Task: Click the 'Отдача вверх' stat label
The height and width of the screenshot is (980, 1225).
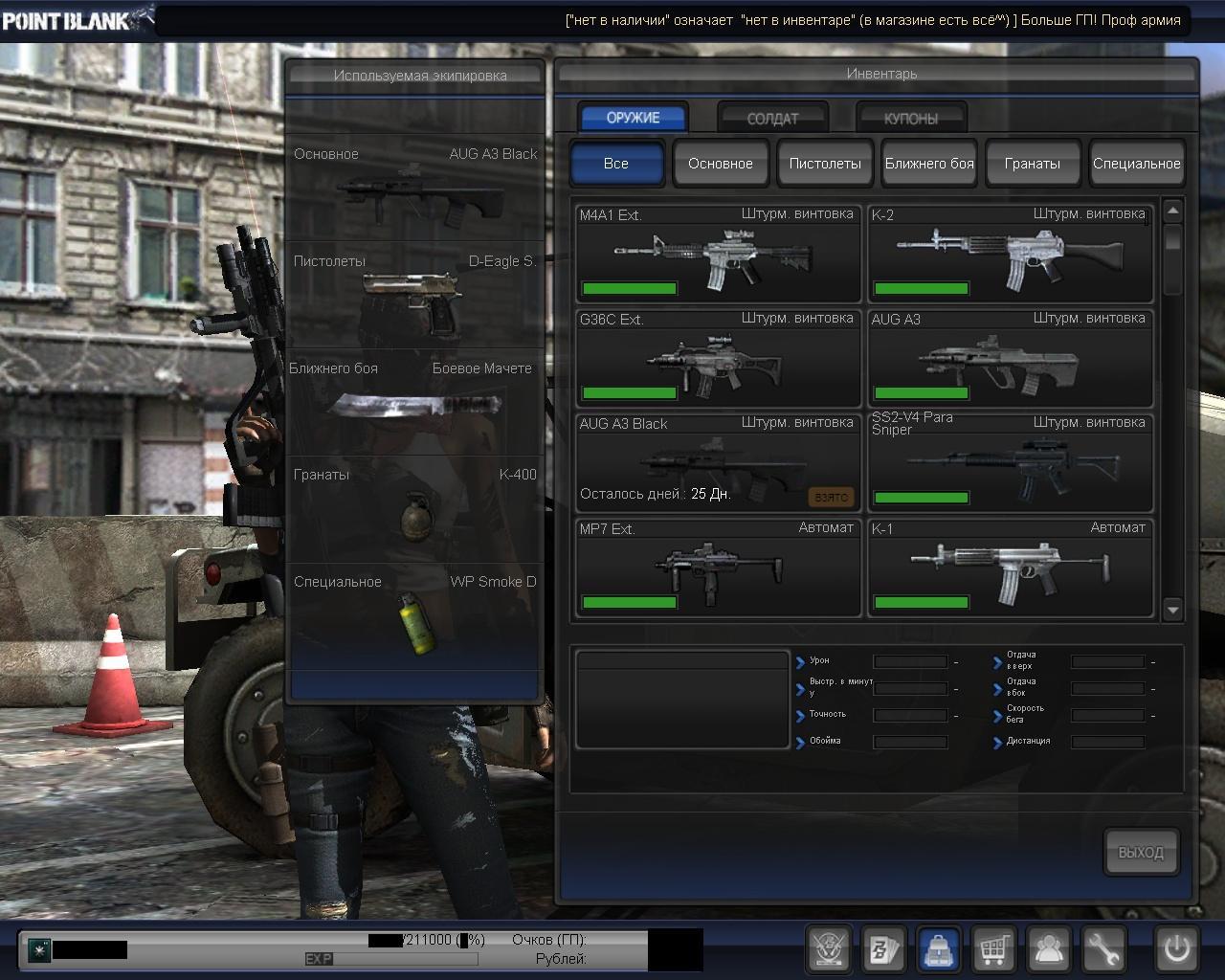Action: [1021, 660]
